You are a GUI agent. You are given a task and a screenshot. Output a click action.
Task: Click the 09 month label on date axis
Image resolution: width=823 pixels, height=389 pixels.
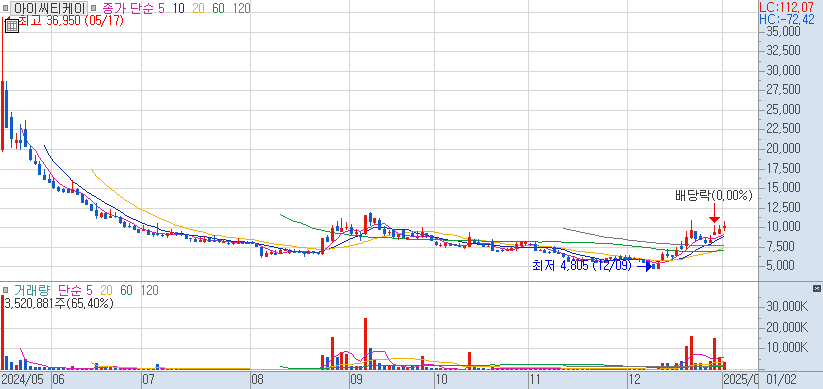357,380
